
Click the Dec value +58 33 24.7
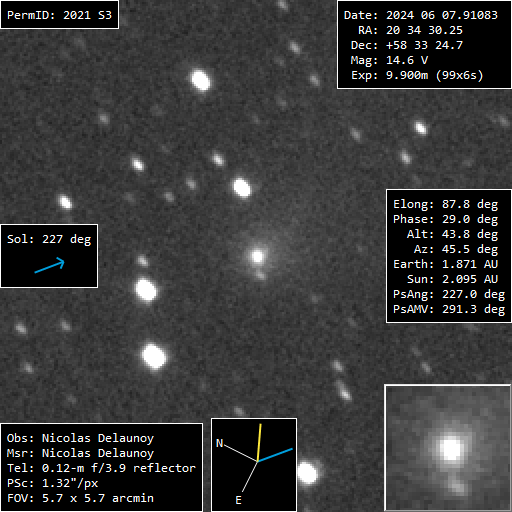coord(424,45)
